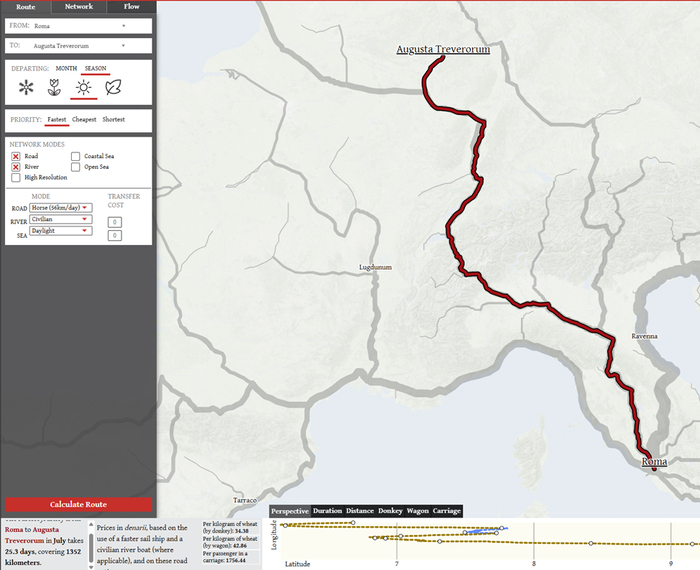The width and height of the screenshot is (700, 570).
Task: Disable the Road network mode checkbox
Action: pos(15,156)
